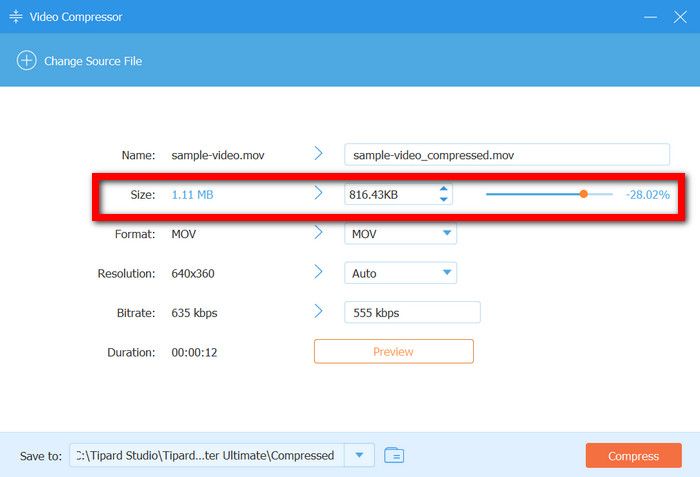Expand the MOV output format dropdown

(447, 234)
